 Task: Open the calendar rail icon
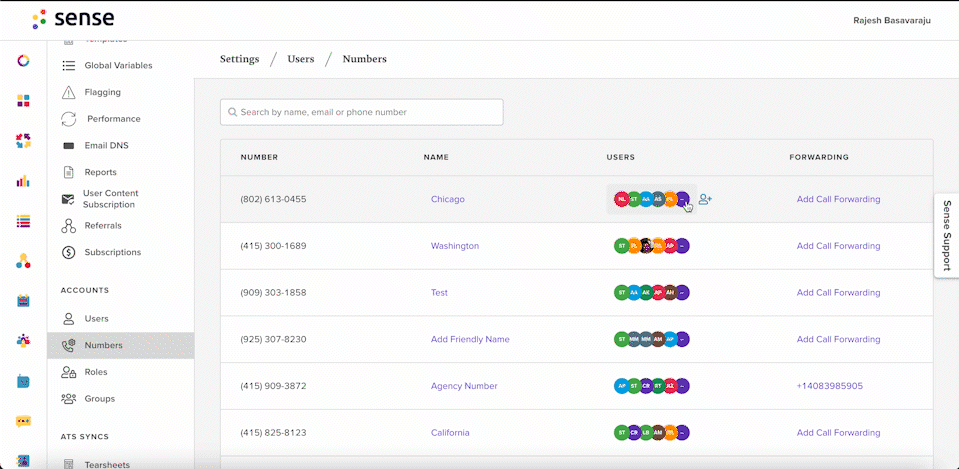(23, 301)
